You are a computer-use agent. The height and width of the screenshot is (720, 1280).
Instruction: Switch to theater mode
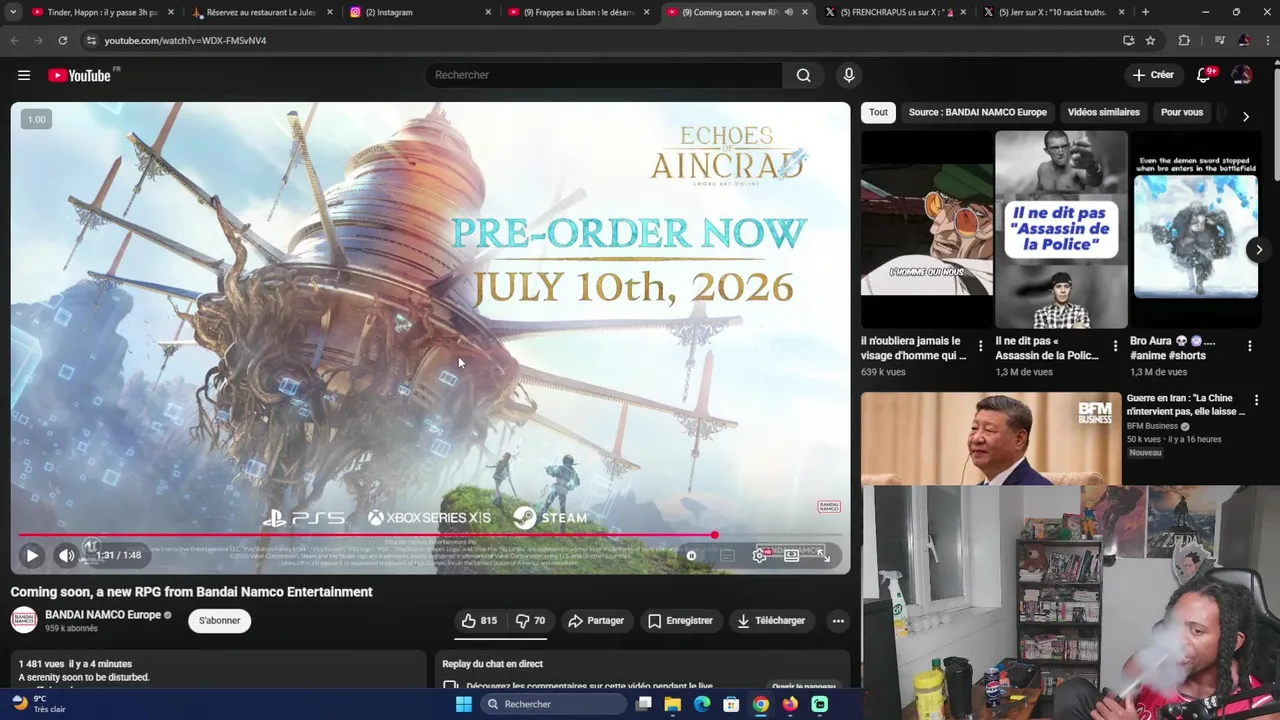click(x=791, y=556)
